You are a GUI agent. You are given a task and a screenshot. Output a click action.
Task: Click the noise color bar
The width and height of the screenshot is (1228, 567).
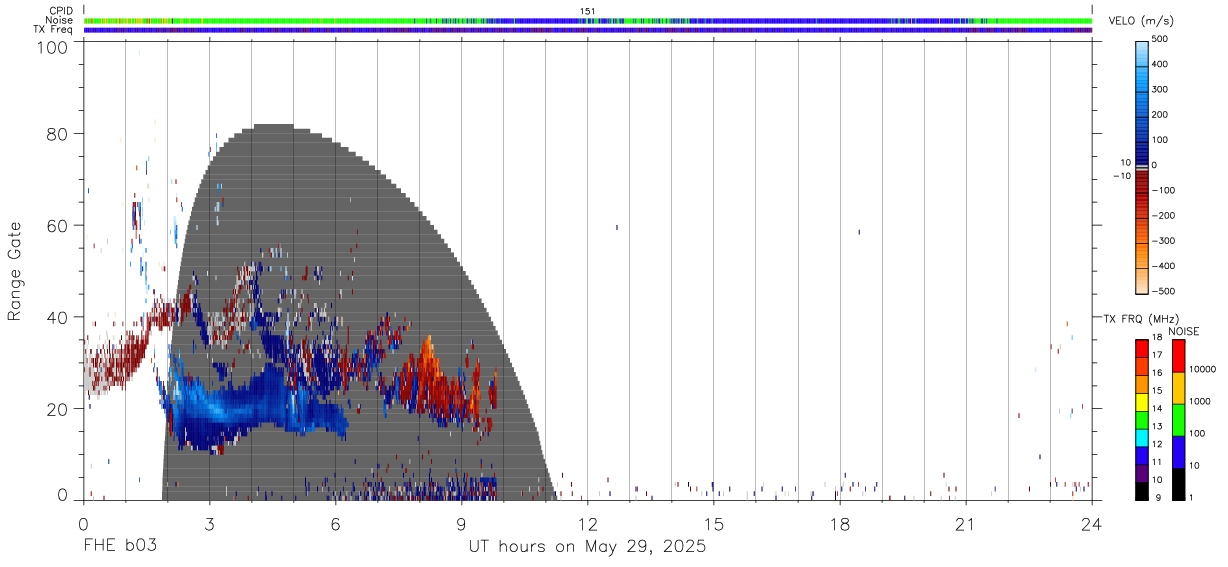coord(1178,420)
